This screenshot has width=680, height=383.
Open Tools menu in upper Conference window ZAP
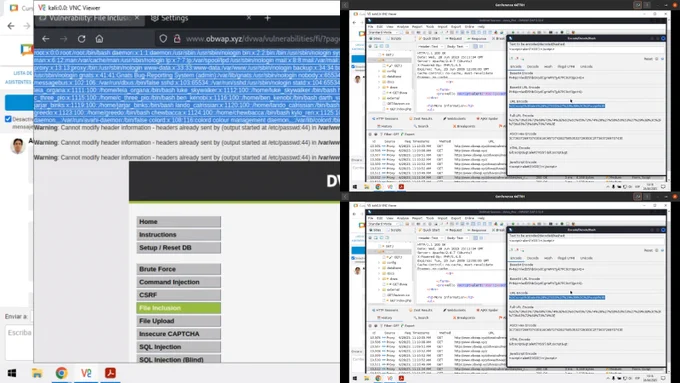(x=430, y=26)
